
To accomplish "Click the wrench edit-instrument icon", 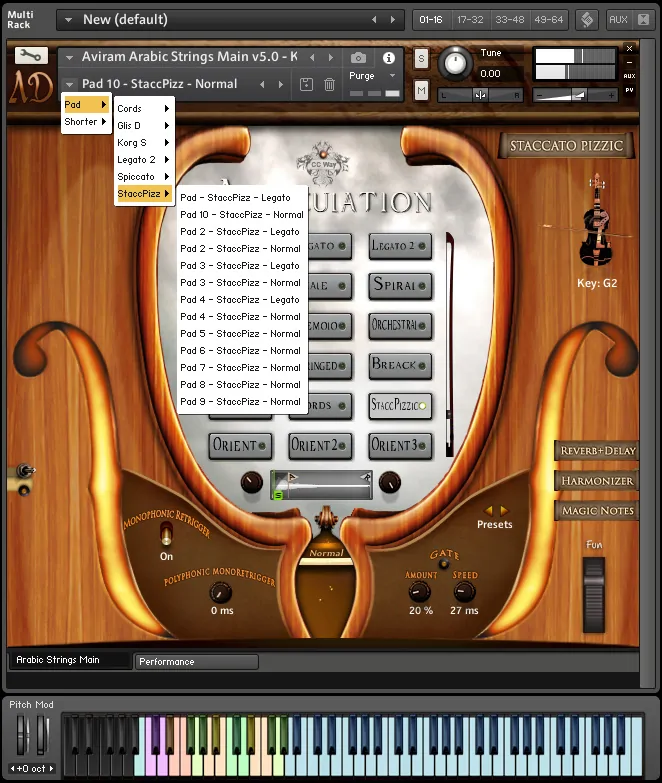I will 32,56.
